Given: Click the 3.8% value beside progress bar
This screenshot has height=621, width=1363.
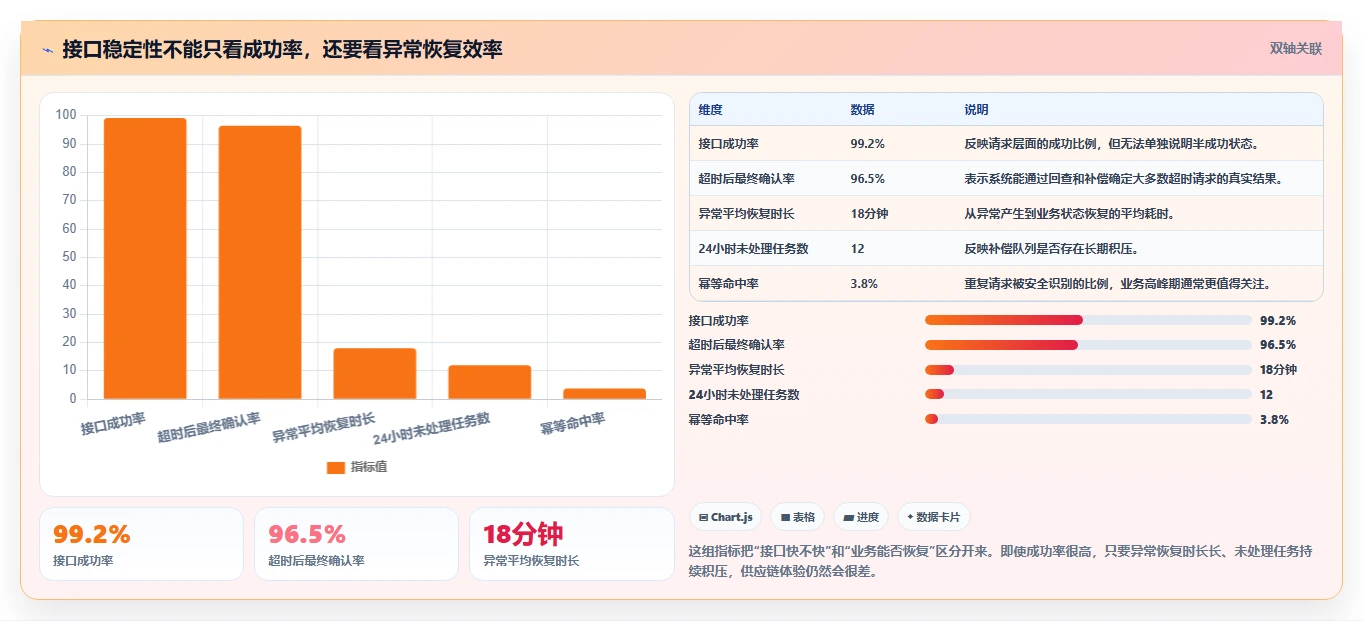Looking at the screenshot, I should 1274,419.
